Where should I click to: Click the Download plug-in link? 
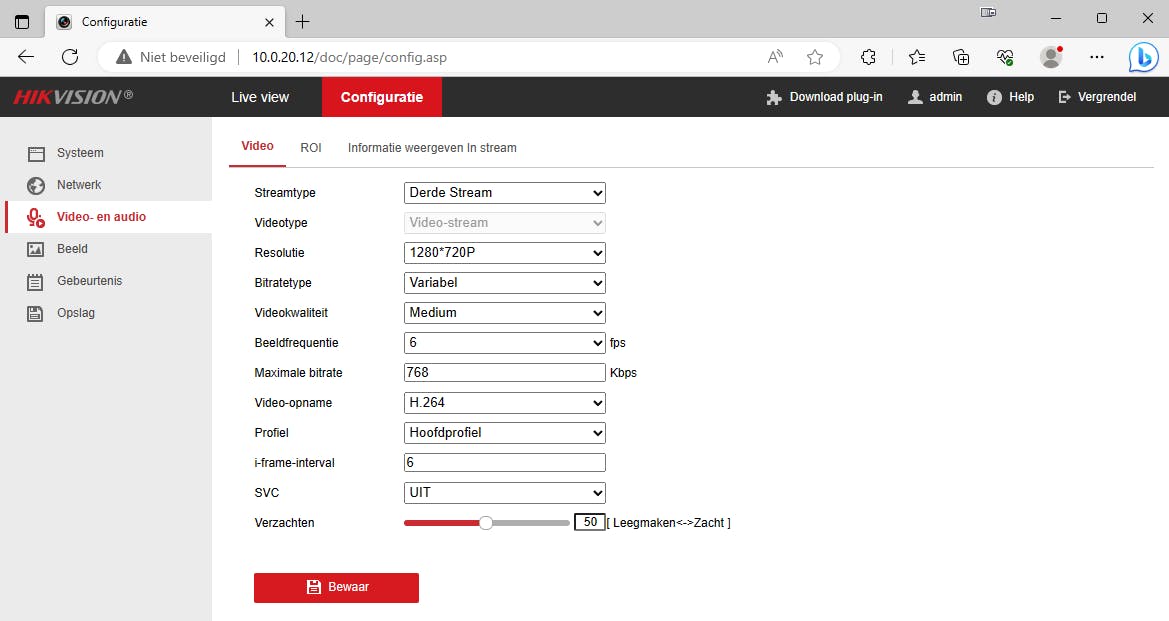(836, 97)
